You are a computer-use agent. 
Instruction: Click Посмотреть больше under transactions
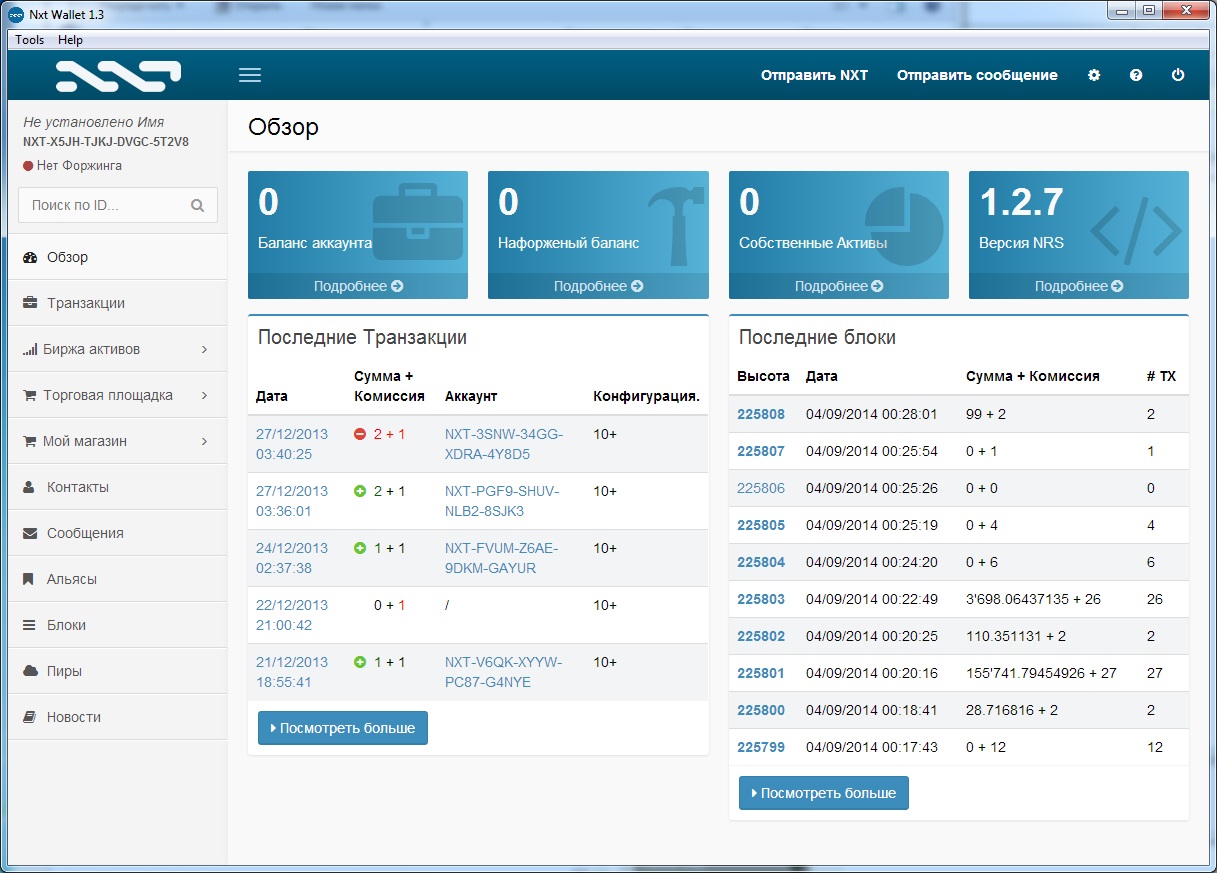(342, 728)
